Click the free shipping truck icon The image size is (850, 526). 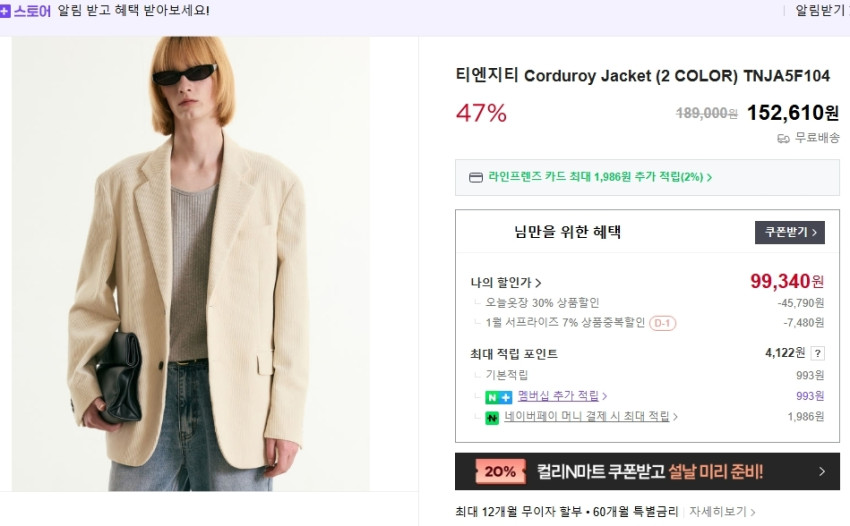click(783, 138)
